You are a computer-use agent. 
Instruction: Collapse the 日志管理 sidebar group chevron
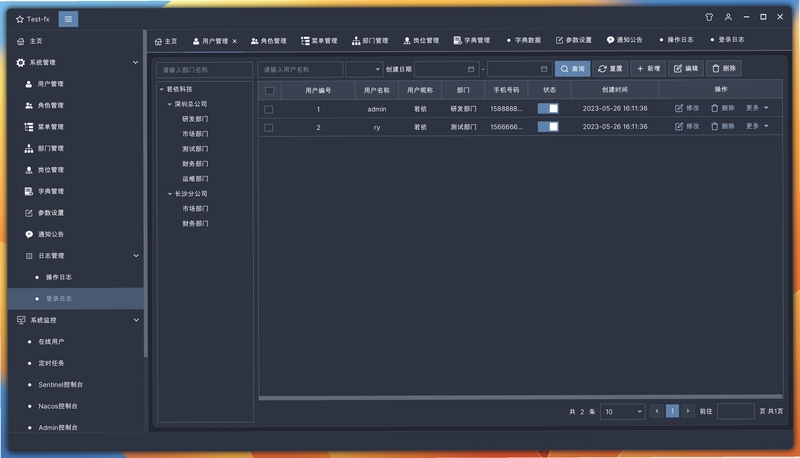click(x=136, y=256)
